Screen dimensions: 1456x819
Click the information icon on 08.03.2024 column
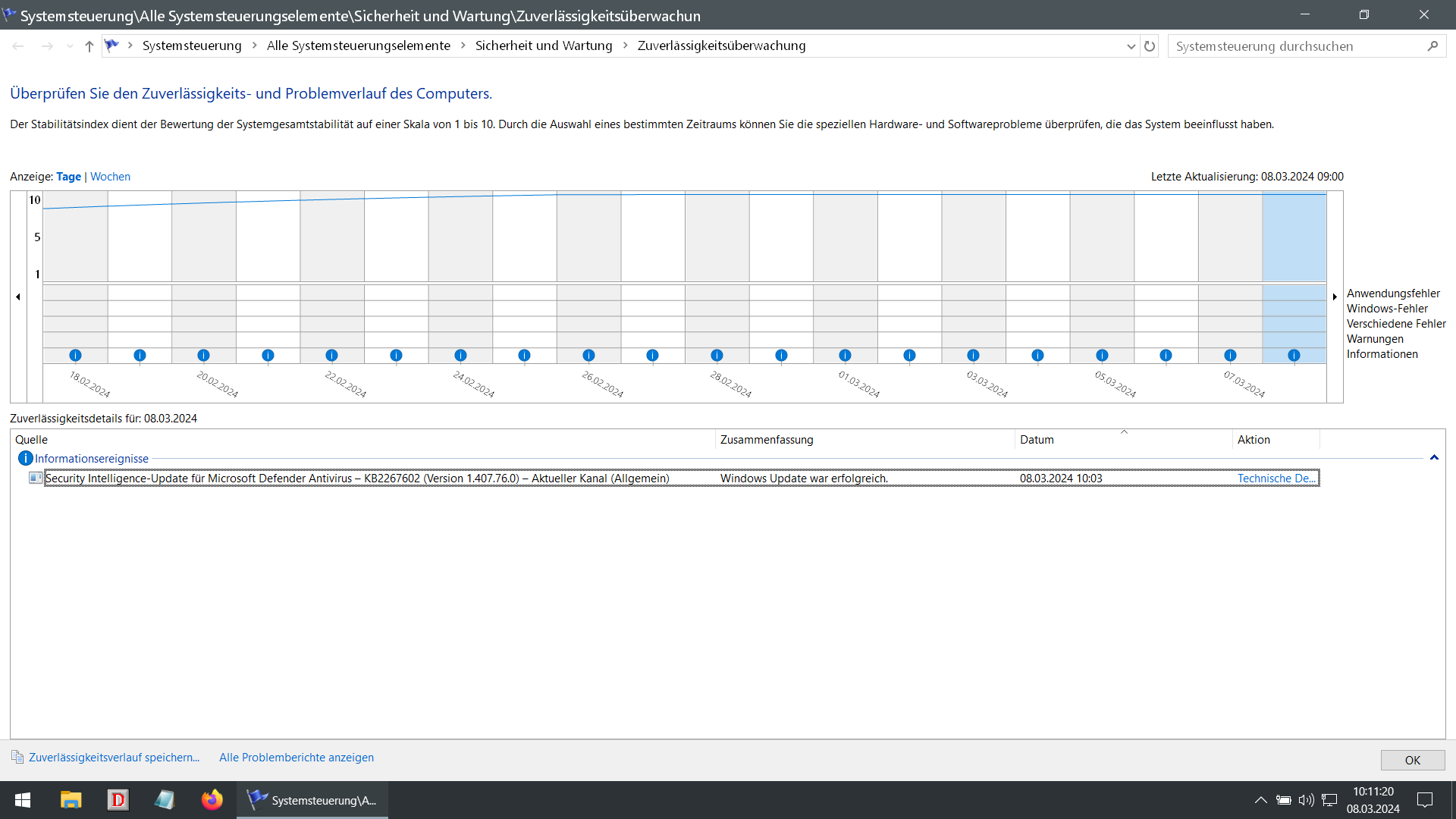tap(1294, 355)
